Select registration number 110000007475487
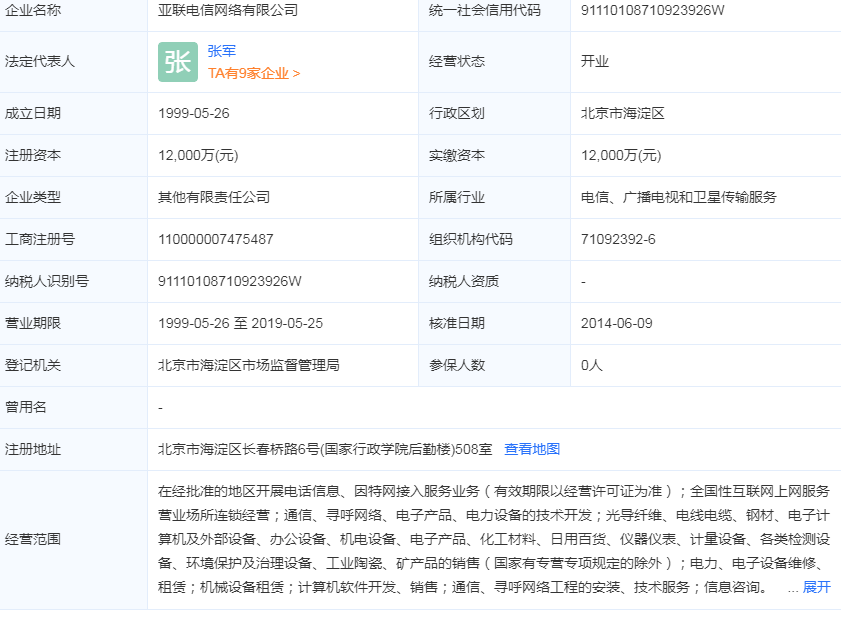The height and width of the screenshot is (619, 841). 216,239
